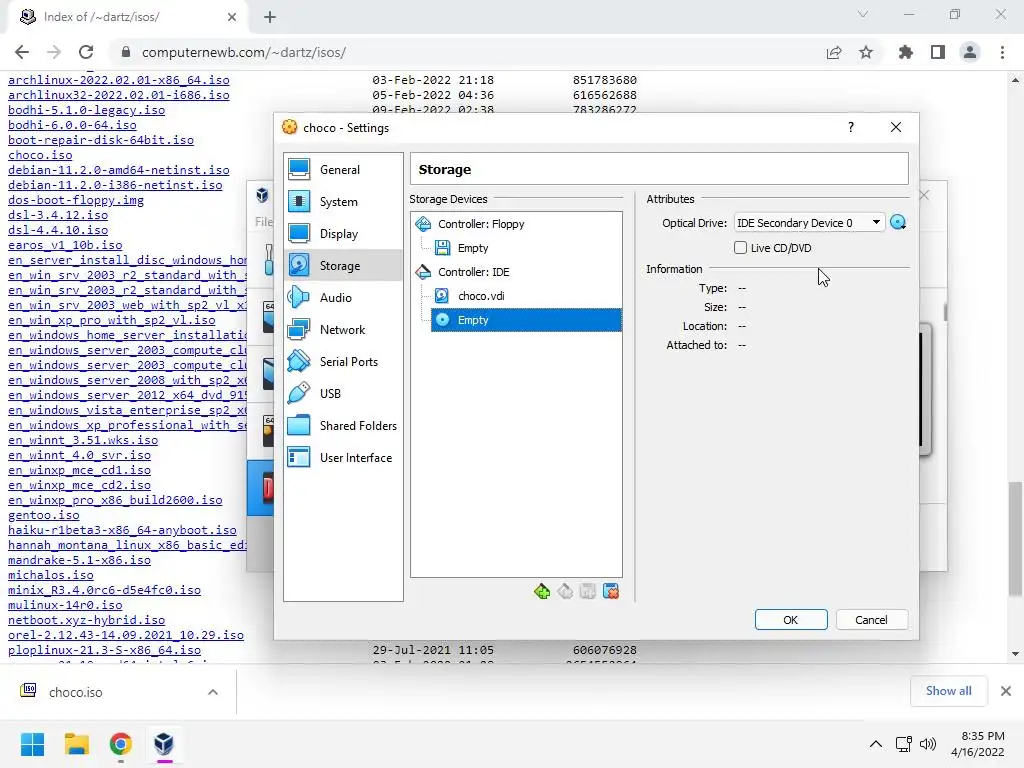1024x768 pixels.
Task: Select the choco.vdi hard disk entry
Action: point(481,296)
